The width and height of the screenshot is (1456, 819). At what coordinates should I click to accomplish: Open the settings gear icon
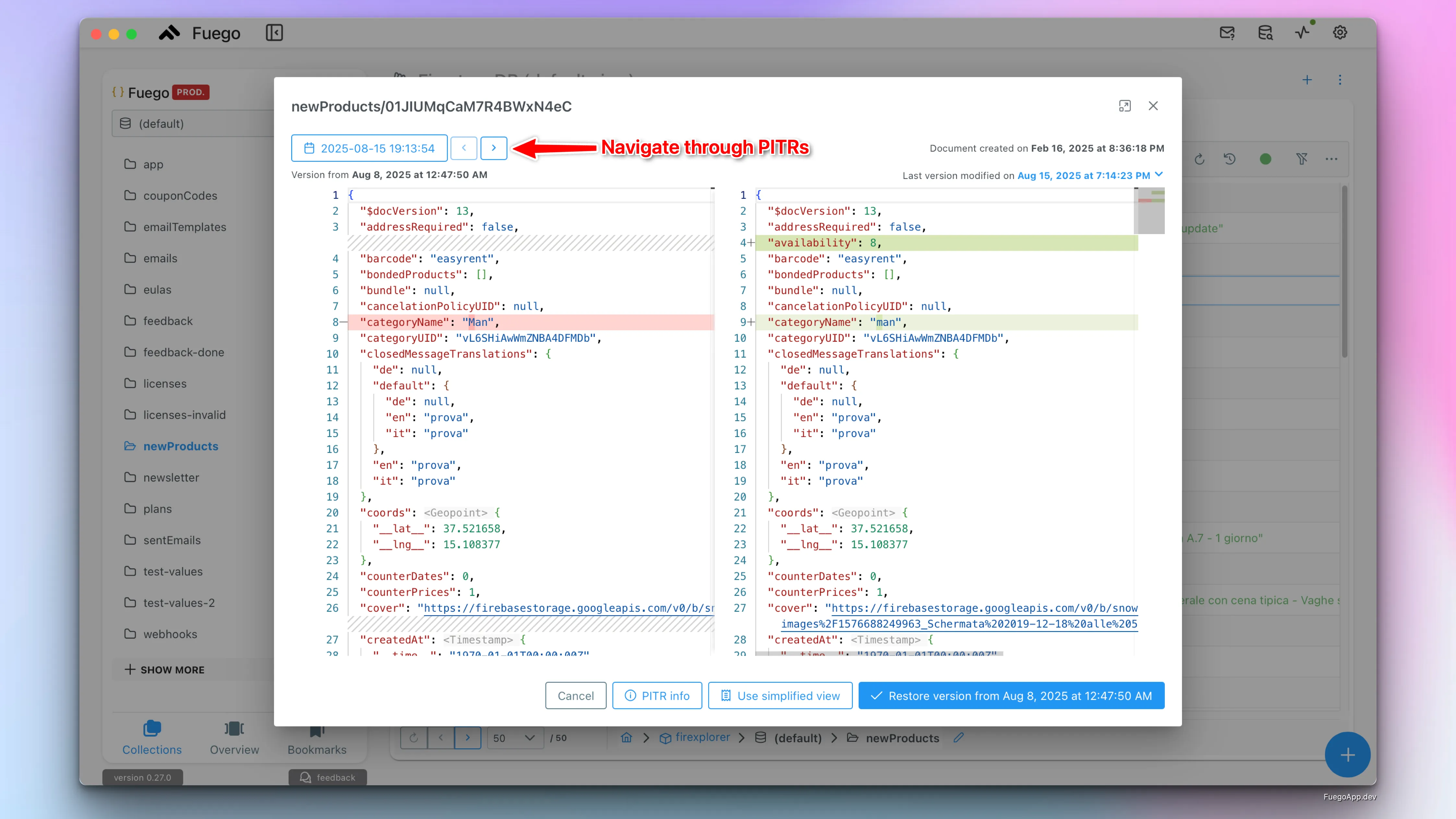pos(1340,33)
